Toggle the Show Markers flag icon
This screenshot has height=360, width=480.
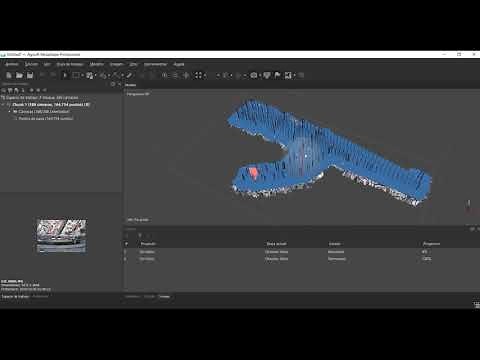tap(277, 75)
